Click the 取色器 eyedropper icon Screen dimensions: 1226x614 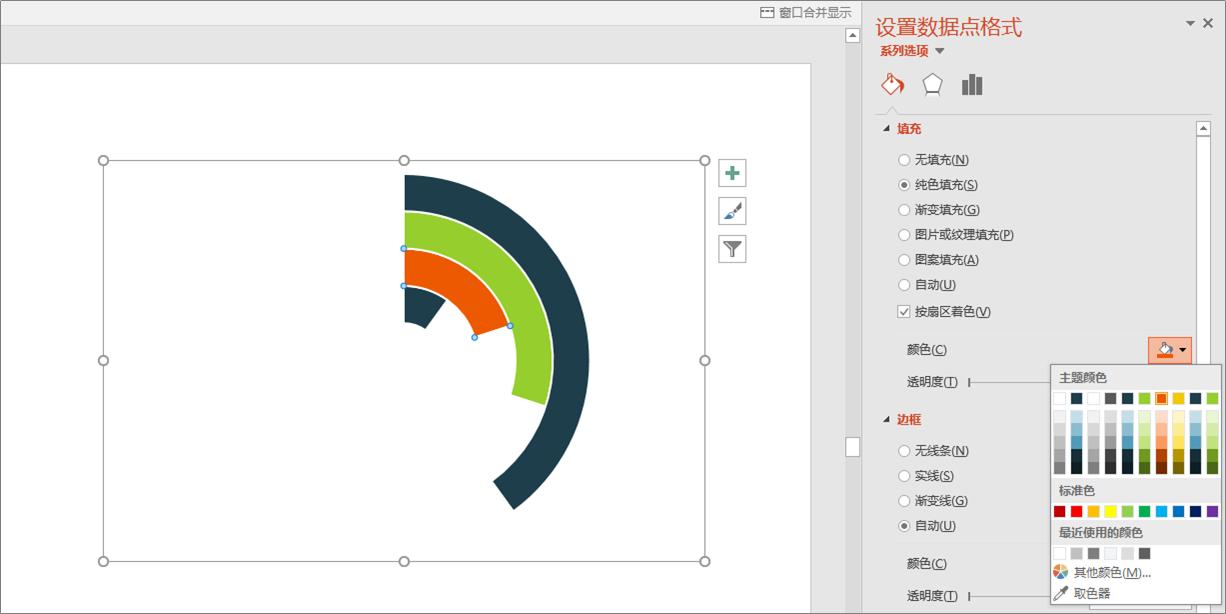1061,593
